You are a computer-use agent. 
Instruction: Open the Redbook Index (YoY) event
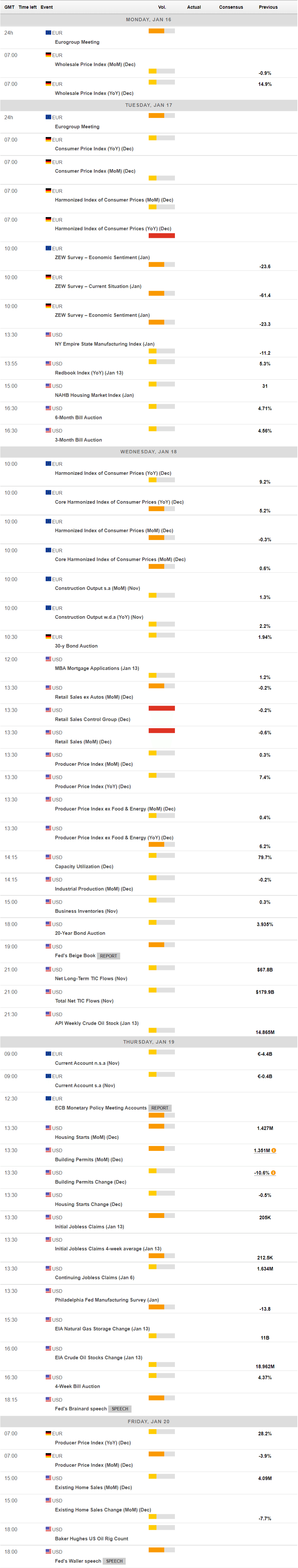pos(89,372)
